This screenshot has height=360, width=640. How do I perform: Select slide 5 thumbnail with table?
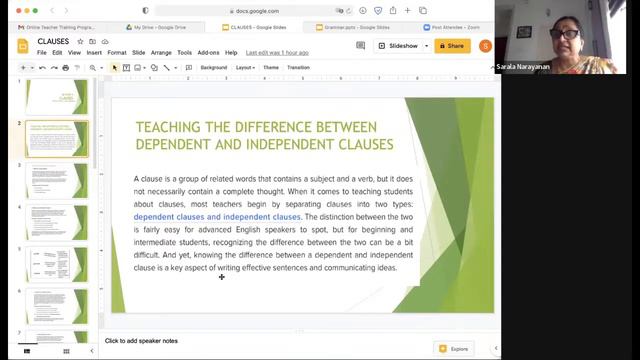point(57,265)
